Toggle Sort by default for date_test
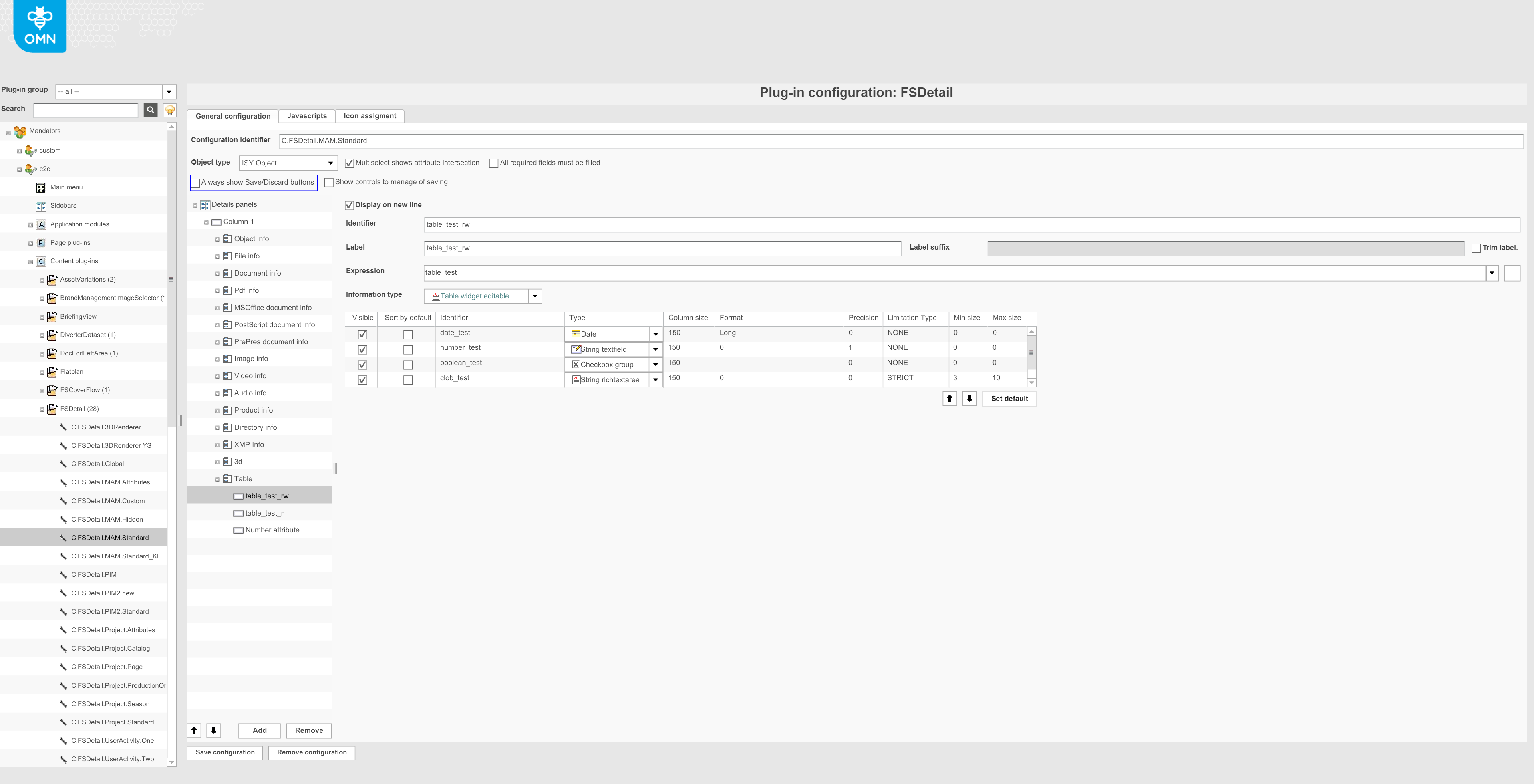 pyautogui.click(x=408, y=335)
